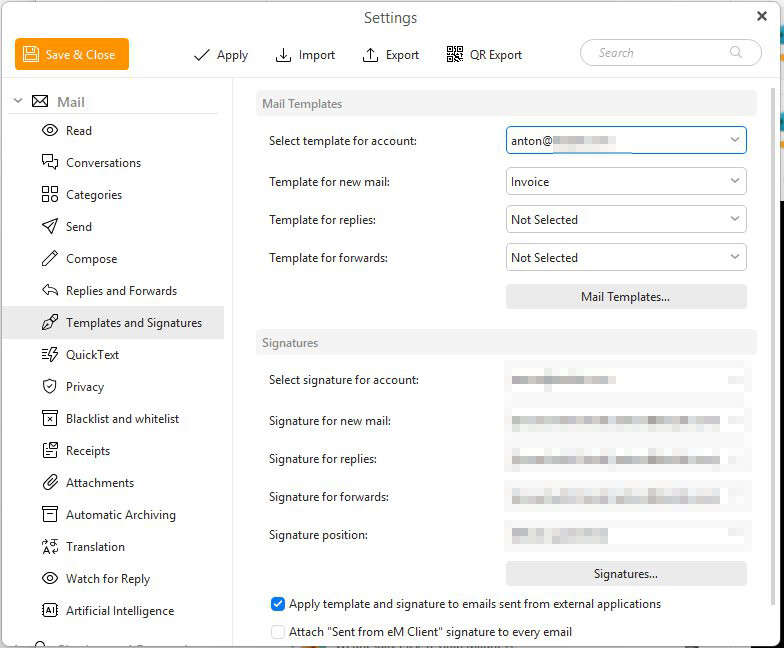The height and width of the screenshot is (648, 784).
Task: Select the Categories grid icon
Action: [x=50, y=195]
